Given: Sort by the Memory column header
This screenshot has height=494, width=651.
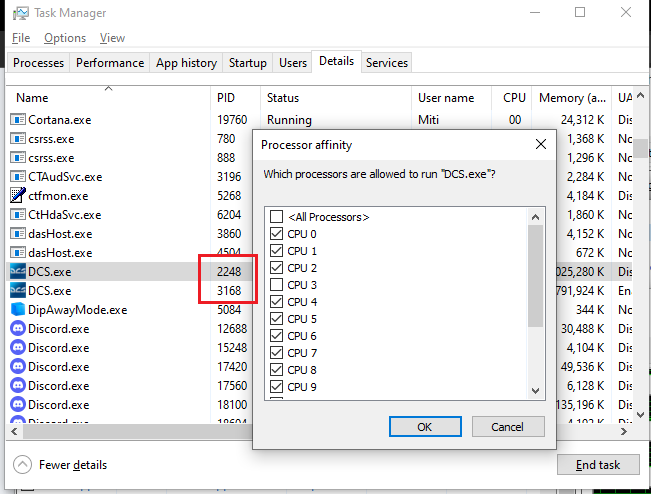Looking at the screenshot, I should [x=572, y=98].
